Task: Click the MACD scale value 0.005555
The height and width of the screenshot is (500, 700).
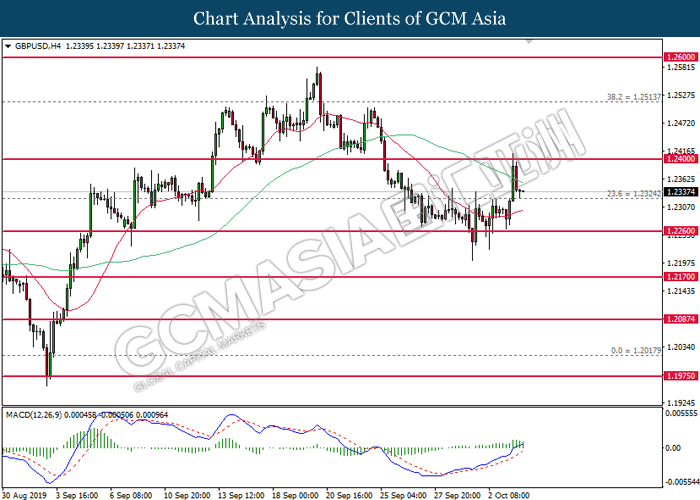Action: [x=681, y=413]
